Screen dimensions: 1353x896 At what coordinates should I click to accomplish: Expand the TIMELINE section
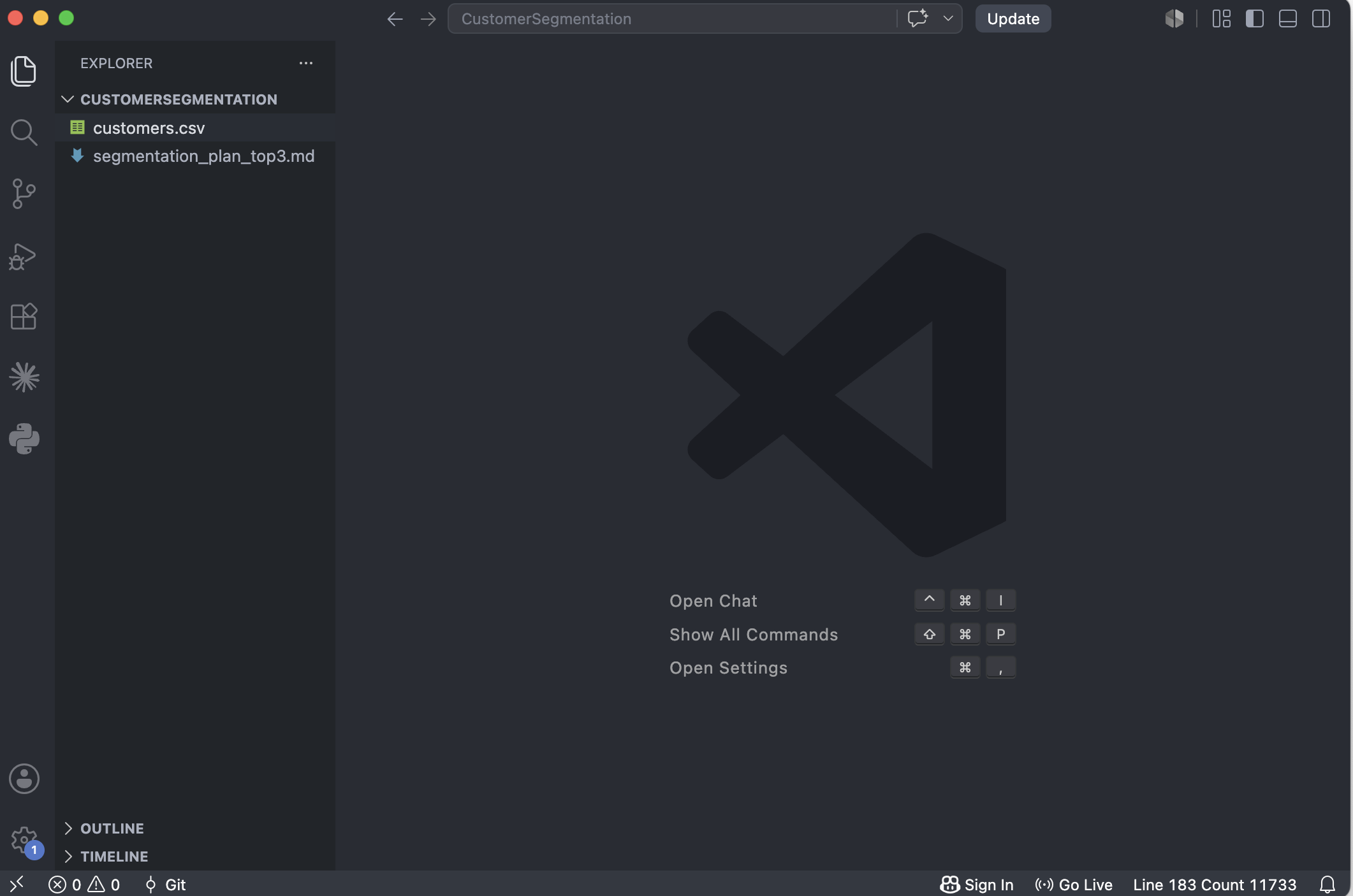click(195, 856)
